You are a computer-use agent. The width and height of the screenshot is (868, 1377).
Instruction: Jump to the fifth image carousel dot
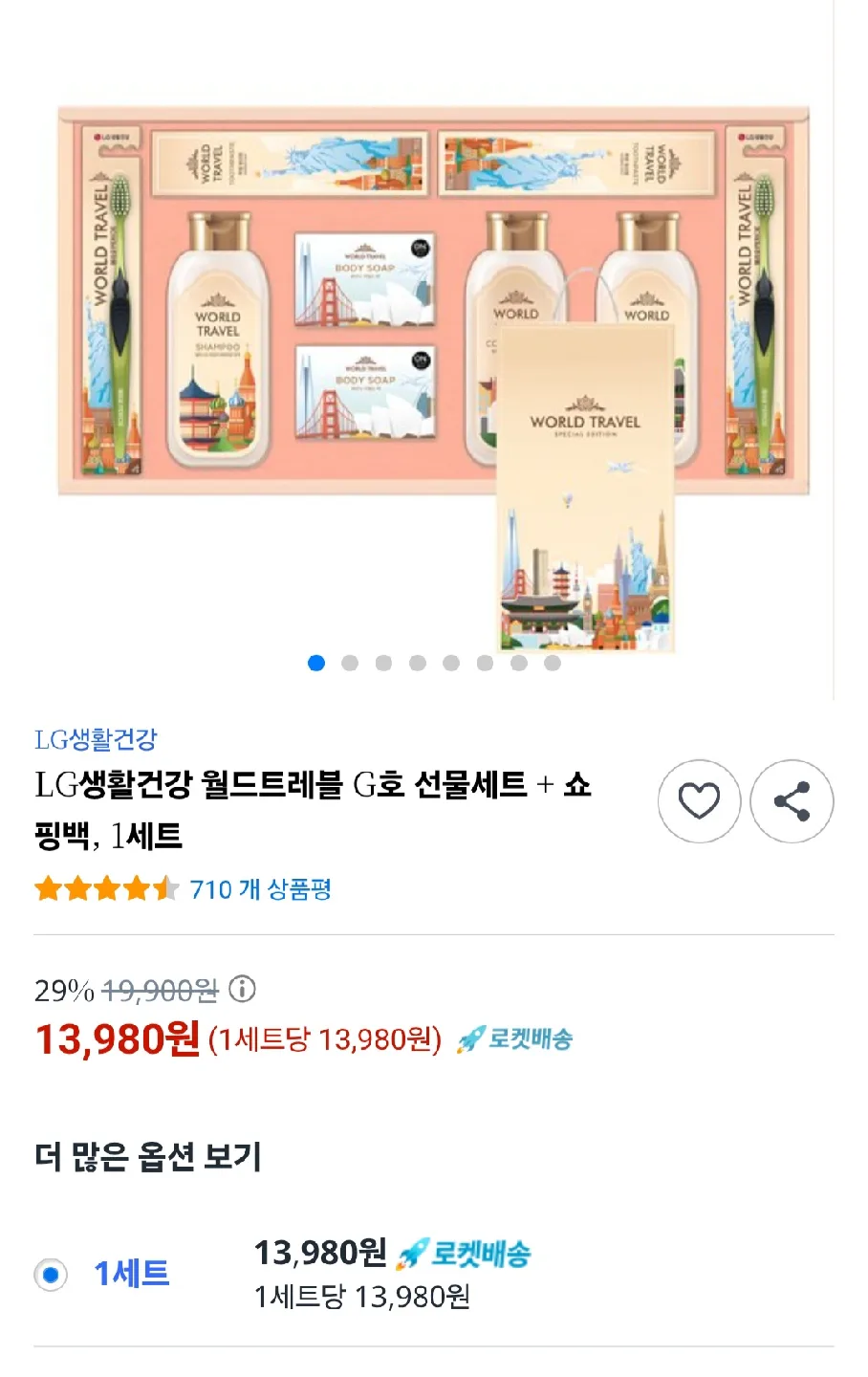tap(451, 663)
